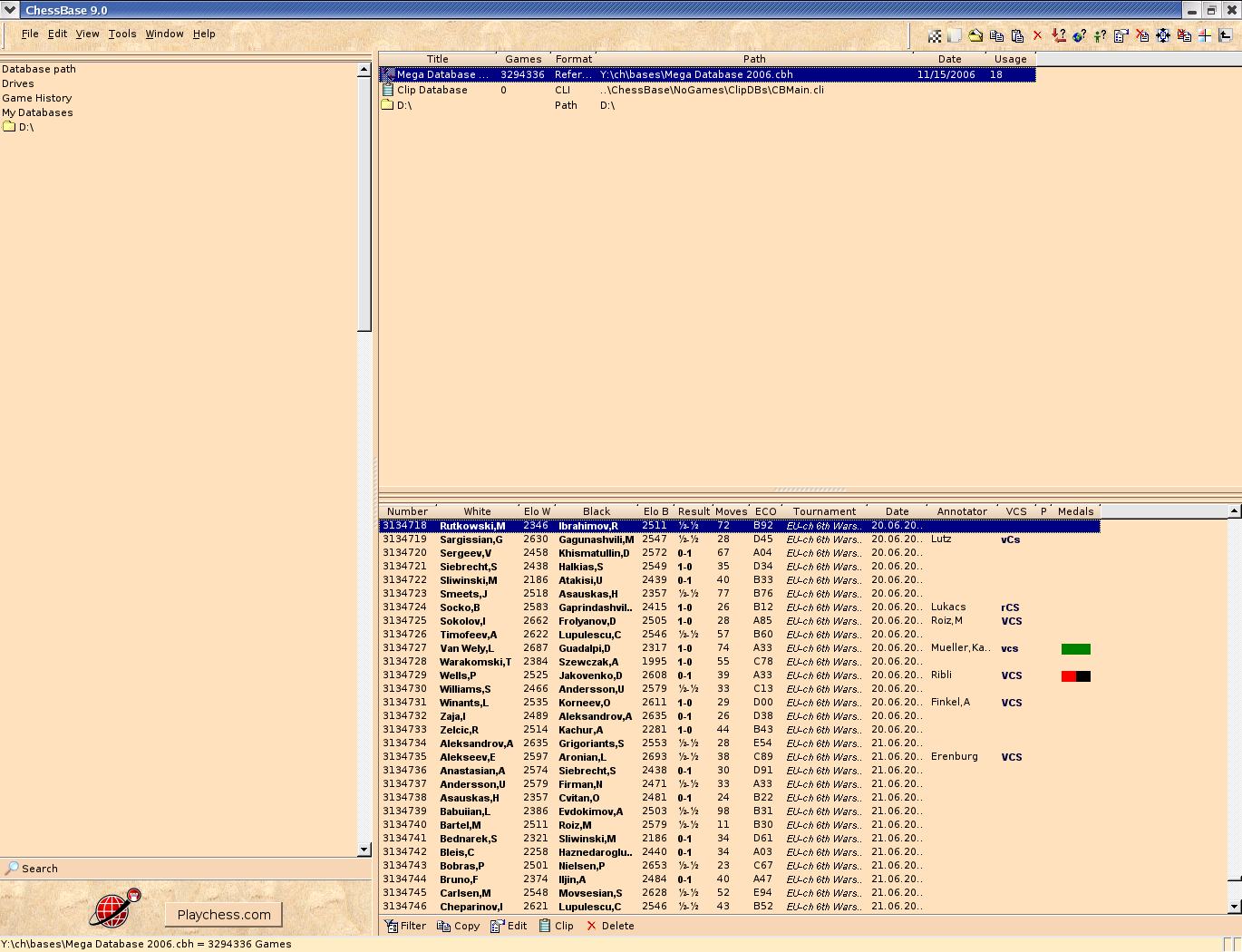Viewport: 1242px width, 952px height.
Task: Select D:\ folder in the left tree
Action: click(19, 127)
